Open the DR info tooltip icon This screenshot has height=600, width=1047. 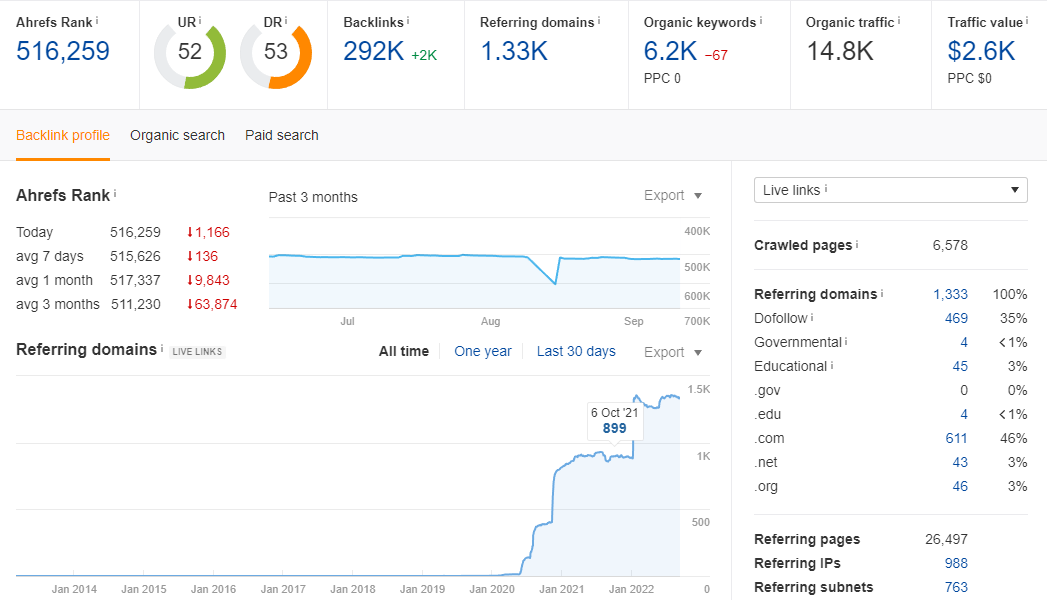286,21
